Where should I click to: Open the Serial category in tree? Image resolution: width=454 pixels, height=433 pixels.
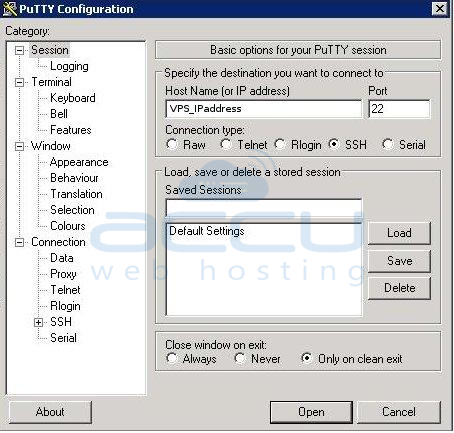(63, 338)
